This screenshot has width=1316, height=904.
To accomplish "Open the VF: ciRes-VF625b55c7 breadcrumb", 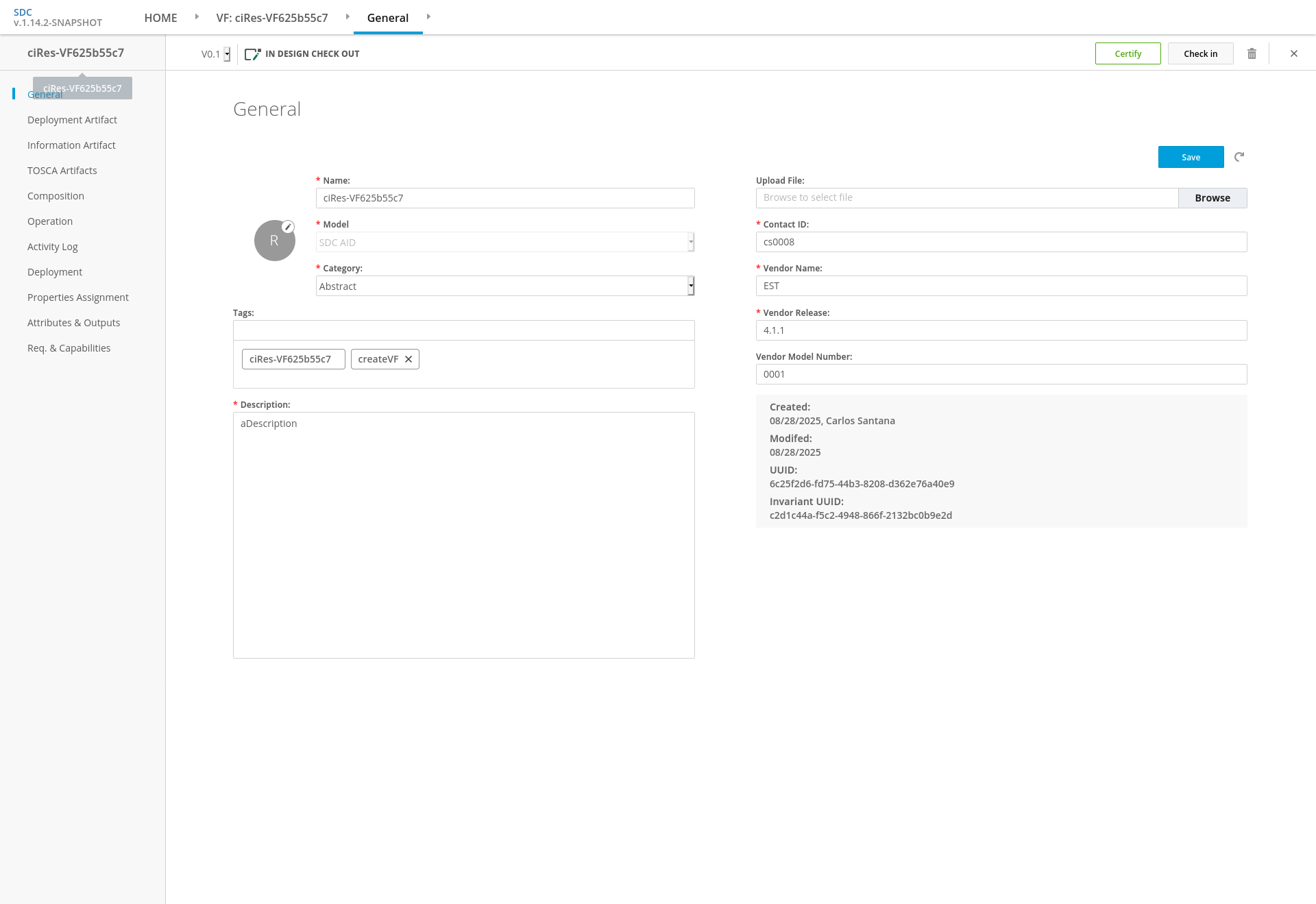I will pyautogui.click(x=272, y=18).
